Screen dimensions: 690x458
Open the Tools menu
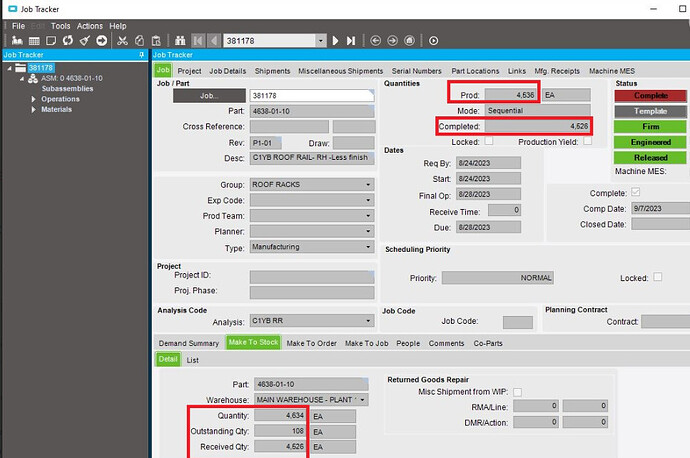tap(60, 26)
